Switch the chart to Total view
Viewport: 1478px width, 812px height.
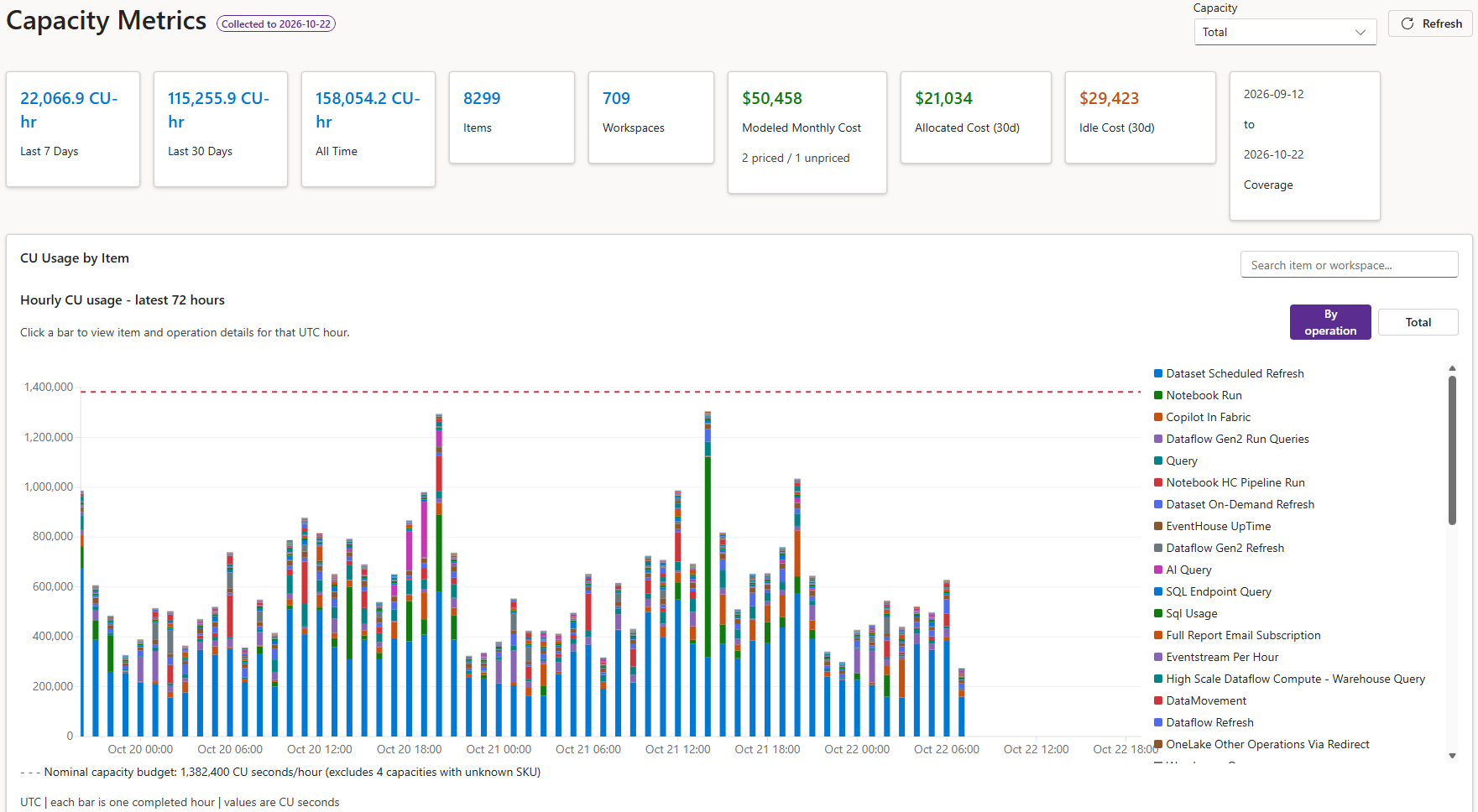coord(1418,322)
